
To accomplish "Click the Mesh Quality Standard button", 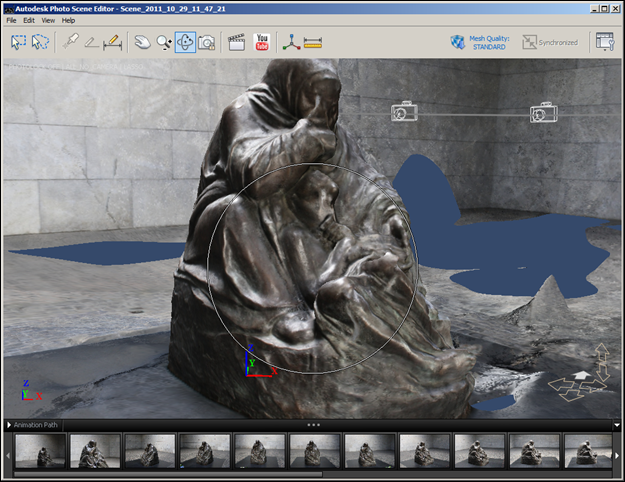I will [483, 42].
